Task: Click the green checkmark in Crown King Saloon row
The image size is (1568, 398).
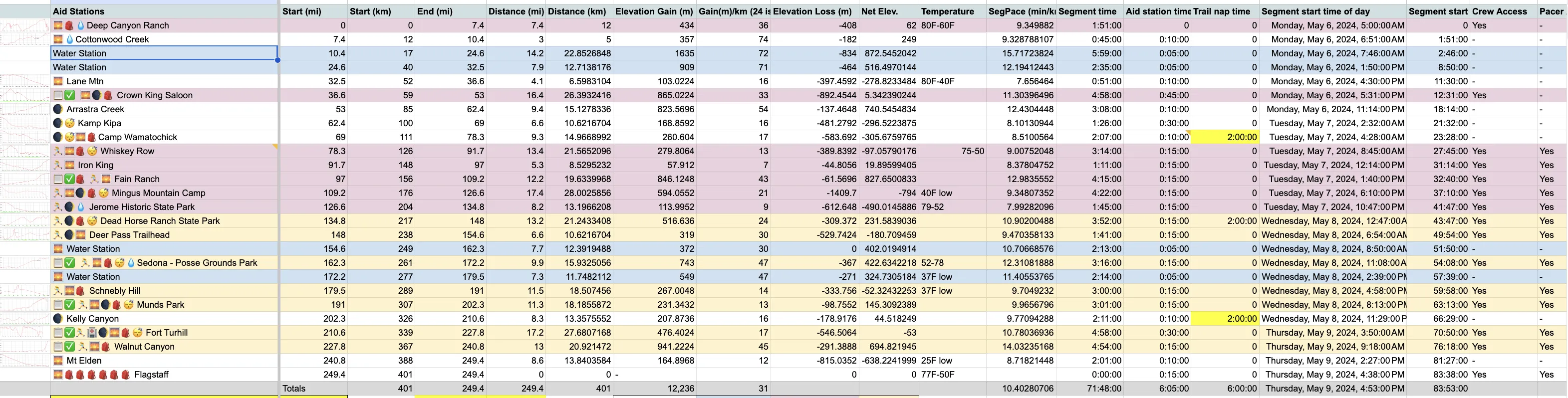Action: pyautogui.click(x=69, y=96)
